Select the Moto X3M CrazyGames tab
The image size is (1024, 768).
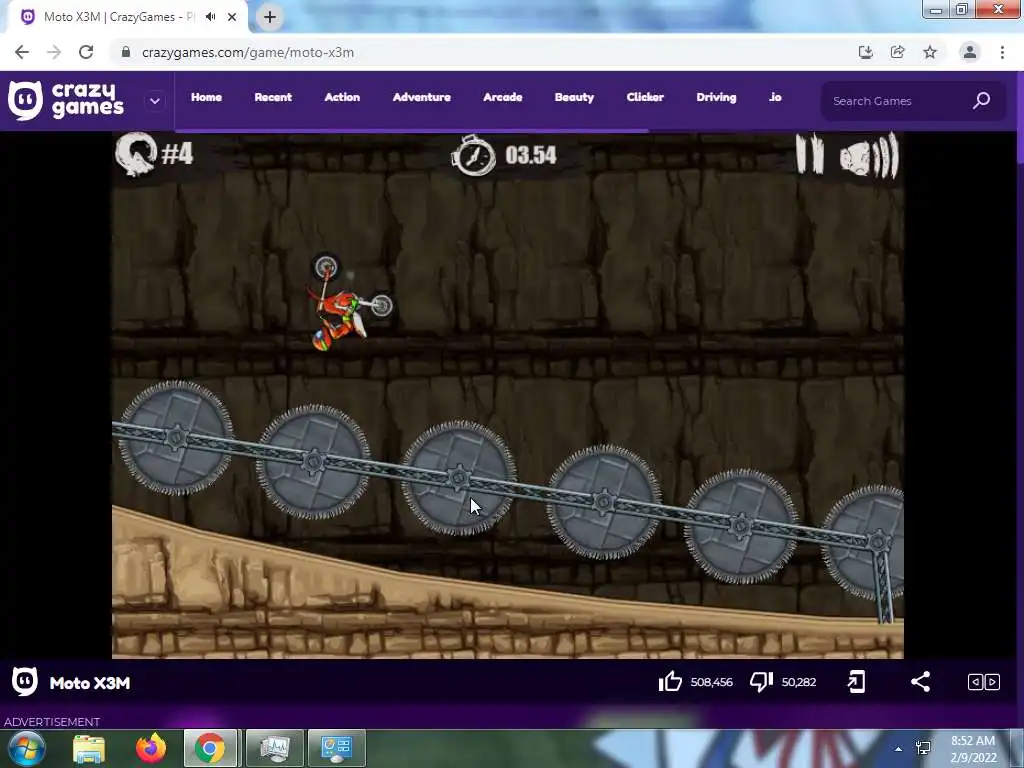[x=127, y=17]
